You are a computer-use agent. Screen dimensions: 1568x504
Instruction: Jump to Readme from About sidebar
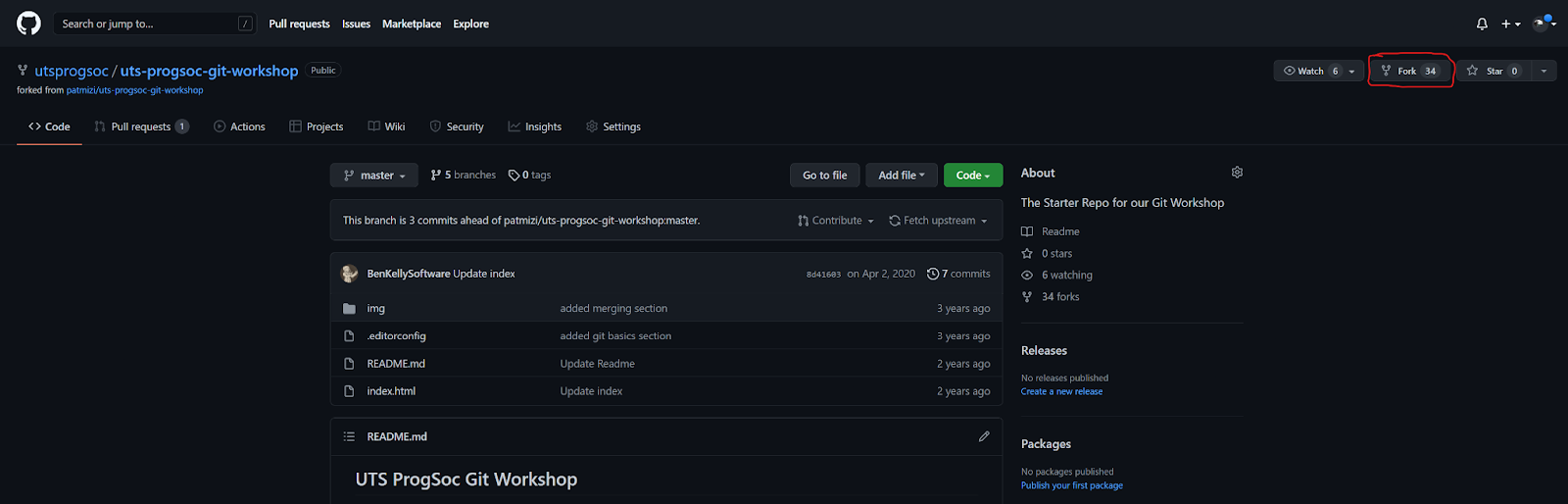click(1051, 231)
